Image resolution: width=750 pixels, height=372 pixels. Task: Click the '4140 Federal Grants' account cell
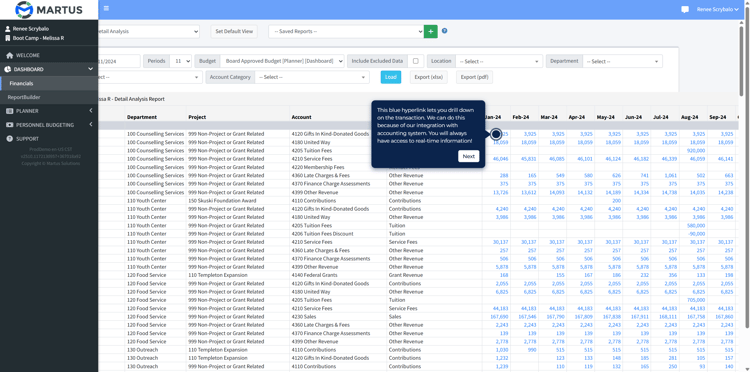[314, 275]
